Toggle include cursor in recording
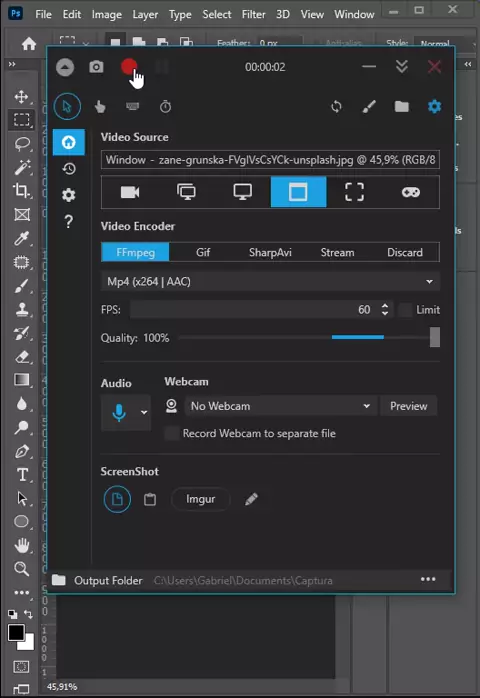Viewport: 480px width, 698px height. point(67,106)
